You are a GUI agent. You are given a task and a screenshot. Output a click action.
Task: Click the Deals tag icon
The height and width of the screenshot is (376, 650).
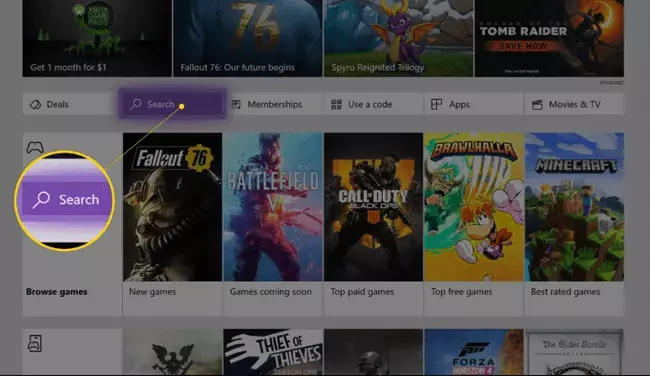[35, 104]
